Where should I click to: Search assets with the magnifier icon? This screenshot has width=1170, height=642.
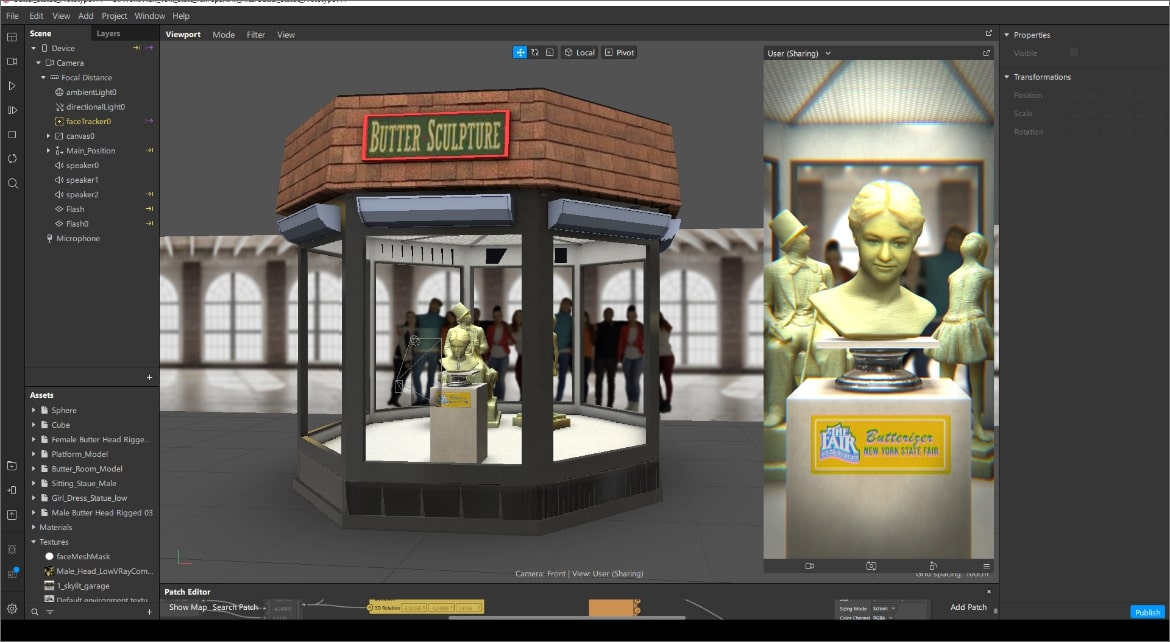[34, 612]
